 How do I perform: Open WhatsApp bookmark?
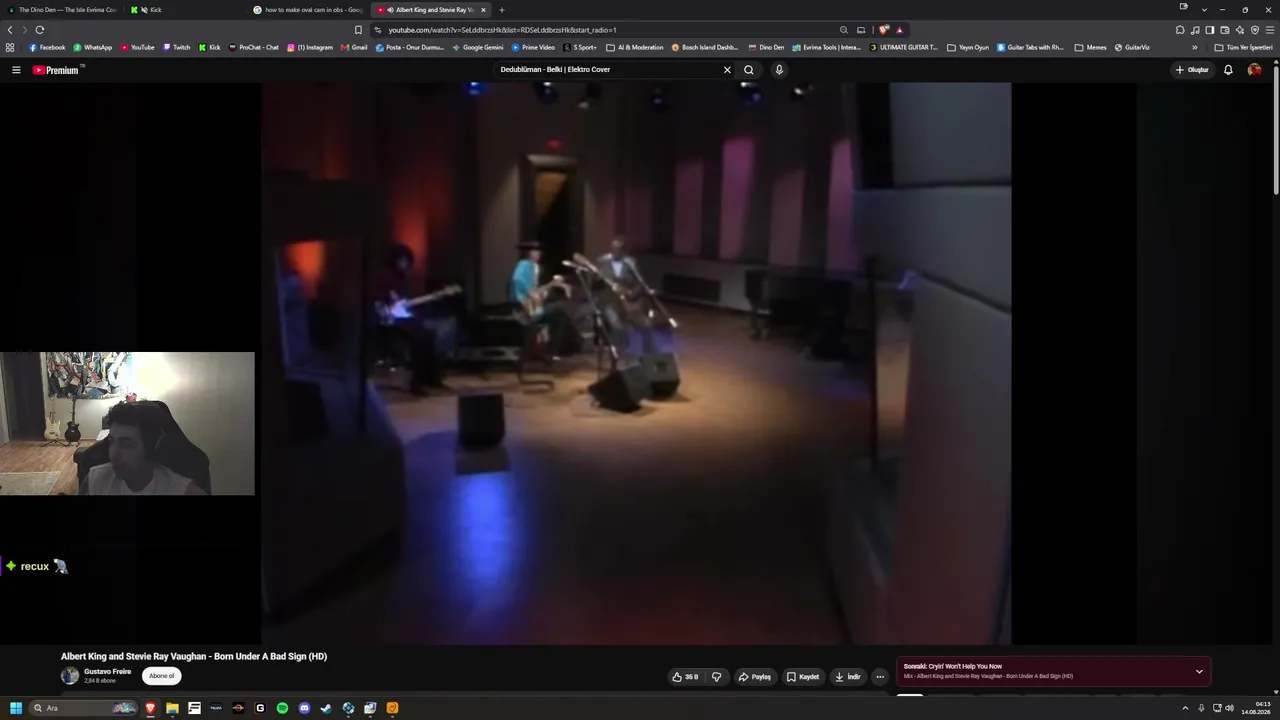(92, 47)
